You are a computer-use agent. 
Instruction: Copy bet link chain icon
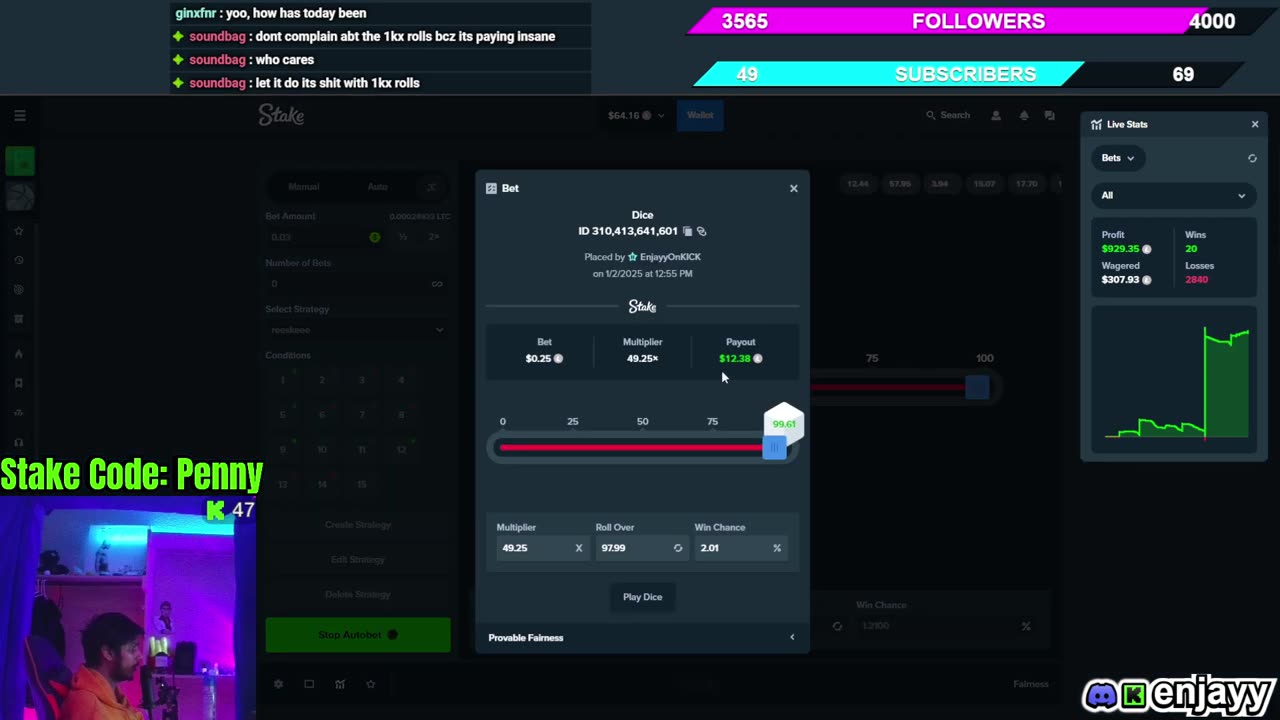coord(701,231)
